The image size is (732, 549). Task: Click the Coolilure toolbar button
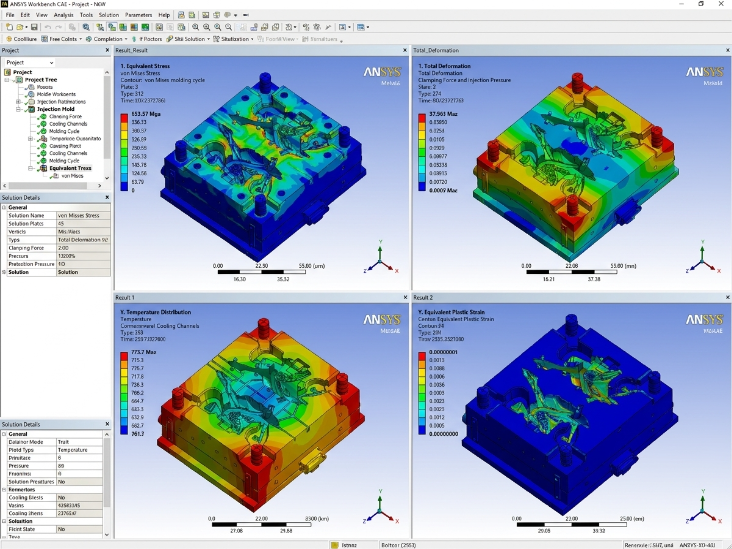(x=21, y=39)
